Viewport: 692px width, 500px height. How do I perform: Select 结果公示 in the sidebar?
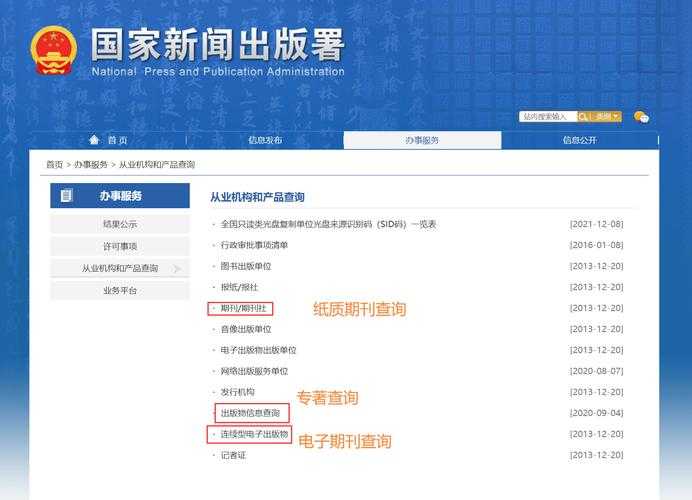[120, 224]
